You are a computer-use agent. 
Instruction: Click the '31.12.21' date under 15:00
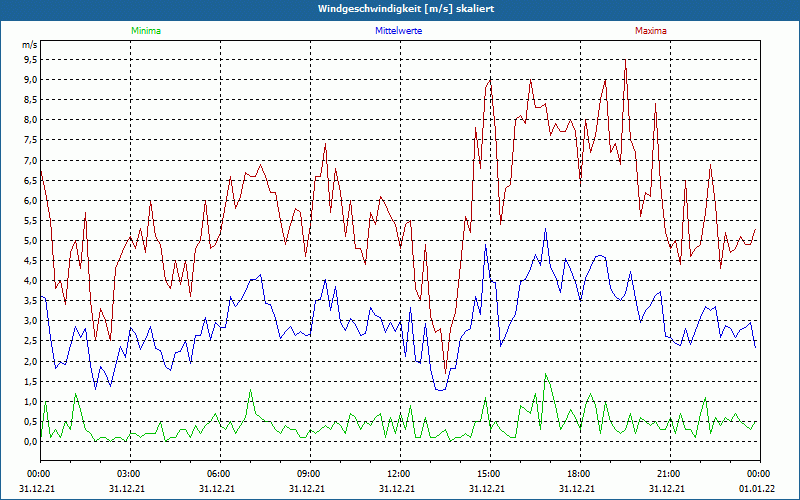pos(487,489)
